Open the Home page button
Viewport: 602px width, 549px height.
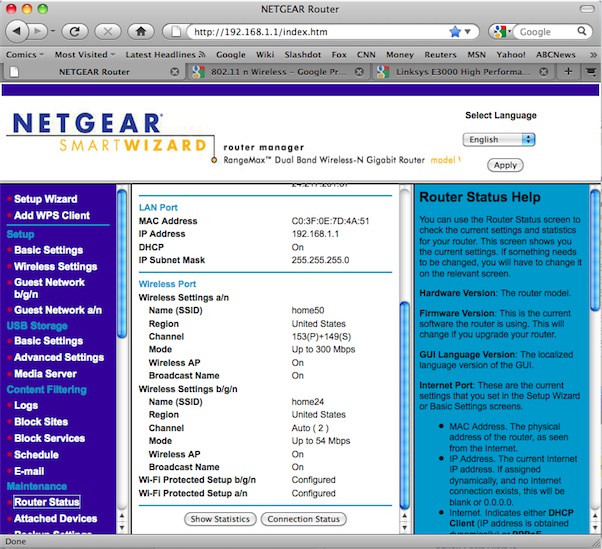pyautogui.click(x=141, y=31)
